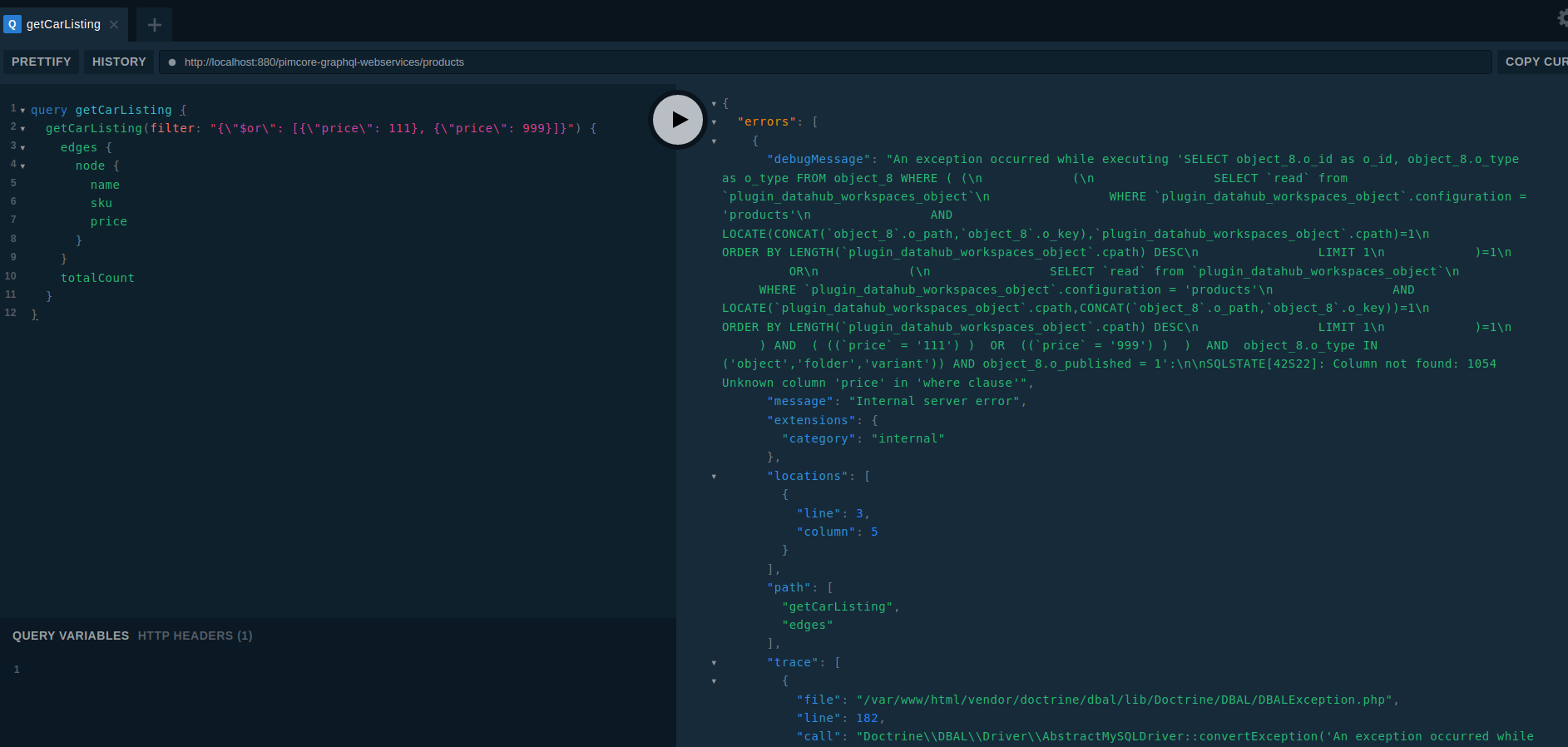Screen dimensions: 1568x747
Task: Collapse the root response object arrow
Action: pyautogui.click(x=714, y=104)
